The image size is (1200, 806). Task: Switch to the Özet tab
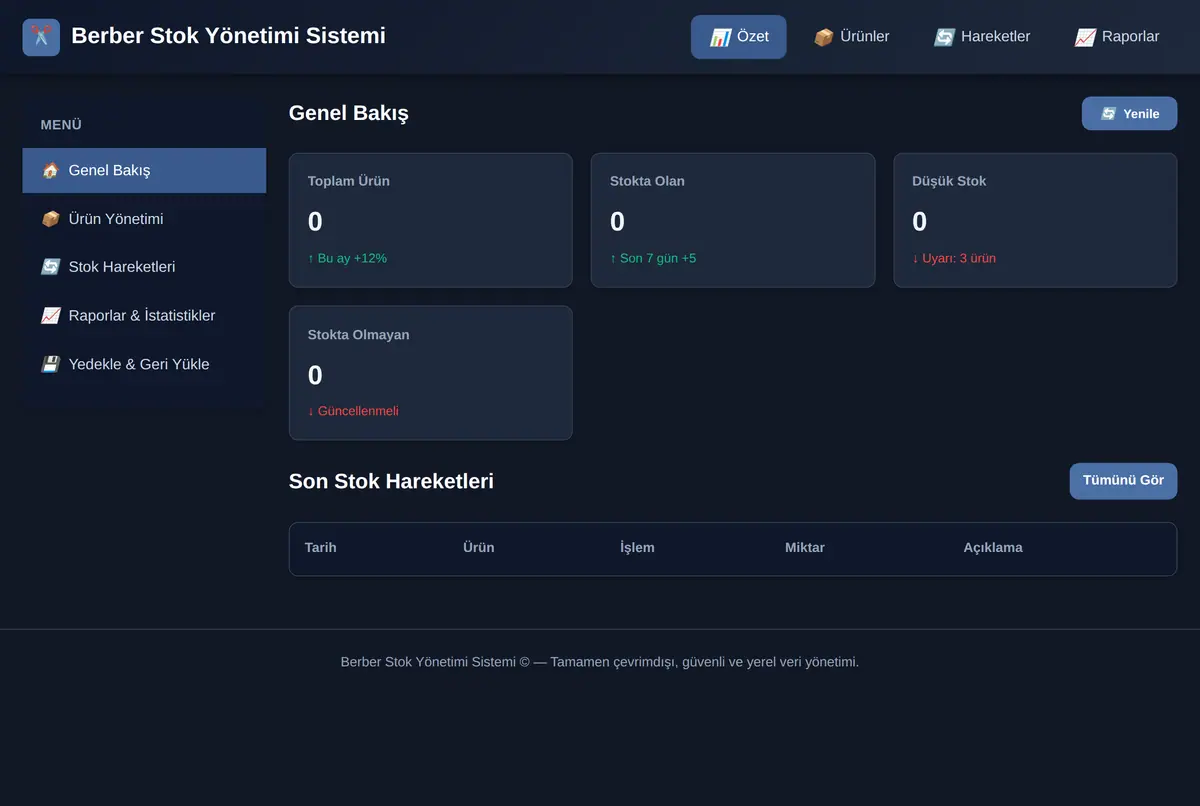click(739, 37)
